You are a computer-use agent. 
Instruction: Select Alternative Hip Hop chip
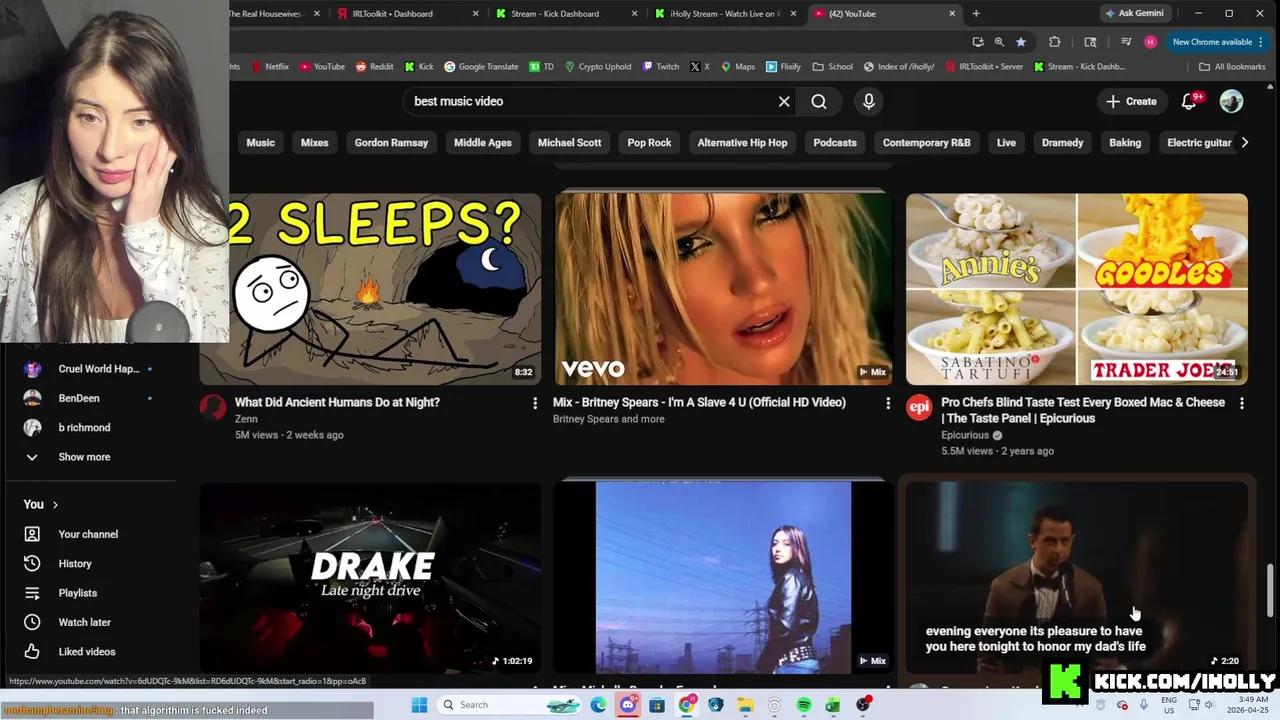point(742,142)
